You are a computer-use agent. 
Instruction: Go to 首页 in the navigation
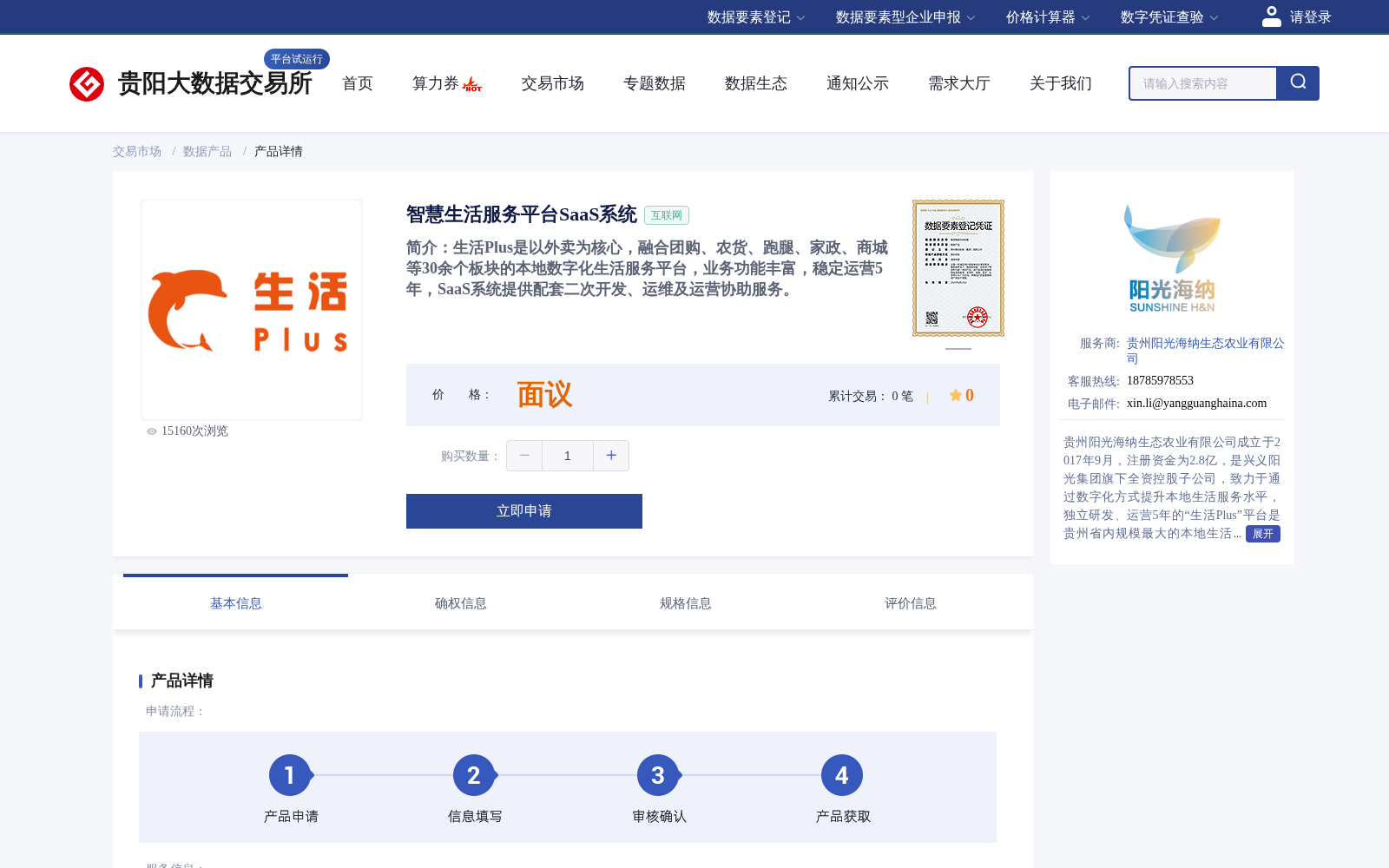pos(358,83)
